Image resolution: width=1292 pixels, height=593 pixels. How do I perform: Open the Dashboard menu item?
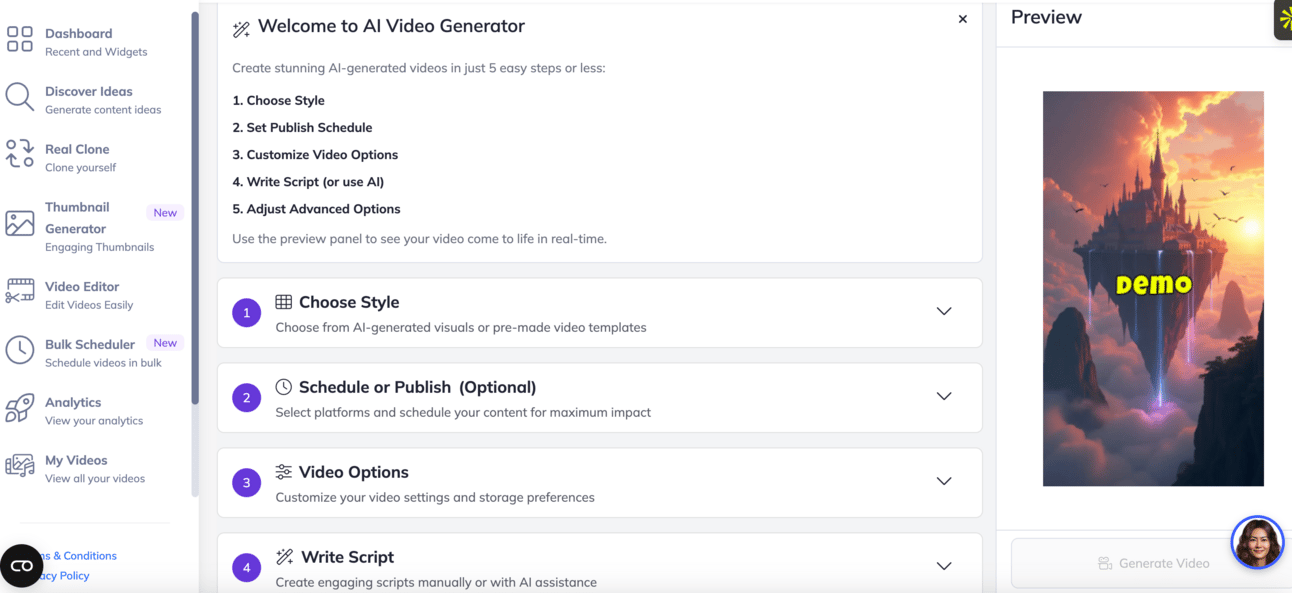point(95,41)
